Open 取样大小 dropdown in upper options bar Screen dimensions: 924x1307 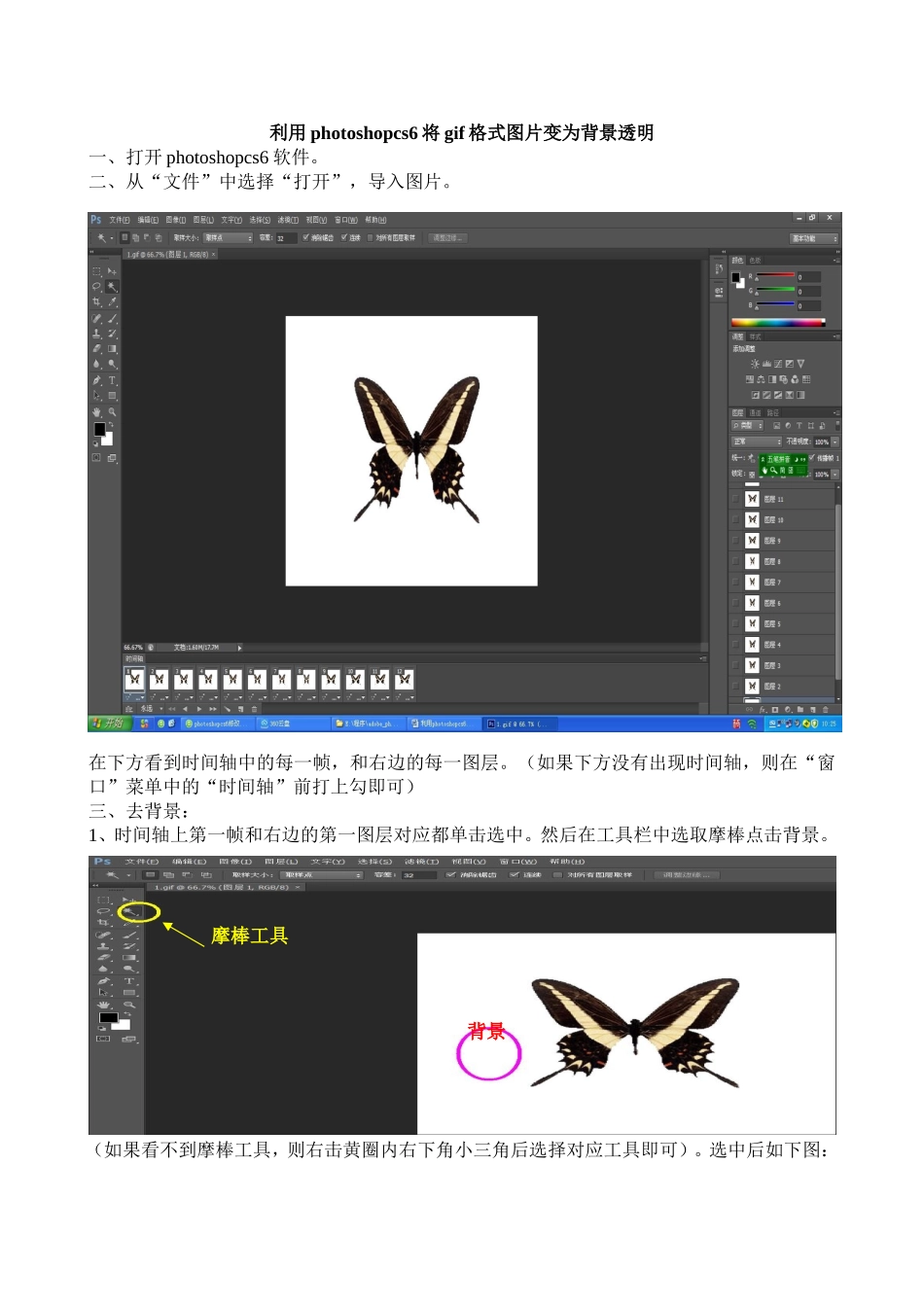coord(228,238)
